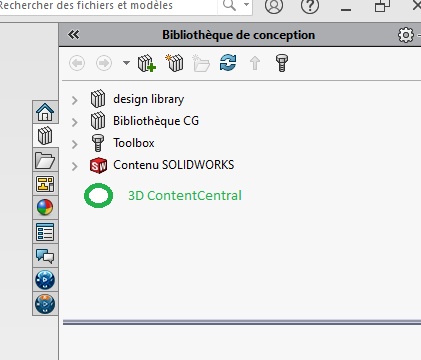Expand the Toolbox node
The width and height of the screenshot is (421, 360).
tap(75, 144)
